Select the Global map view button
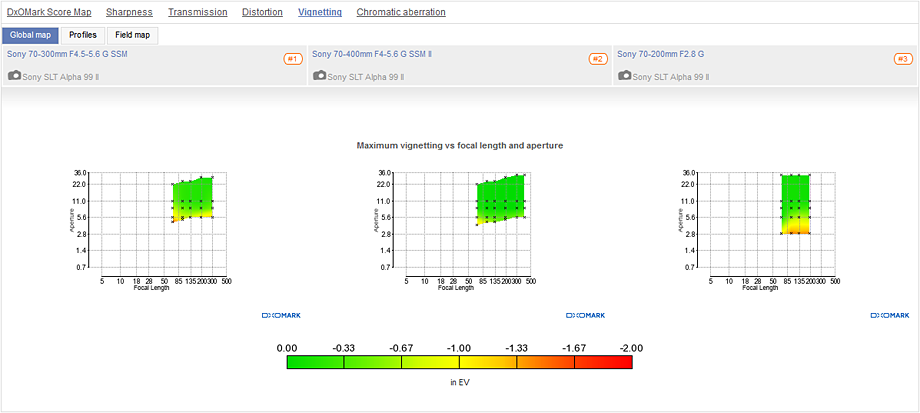This screenshot has width=920, height=413. tap(31, 35)
